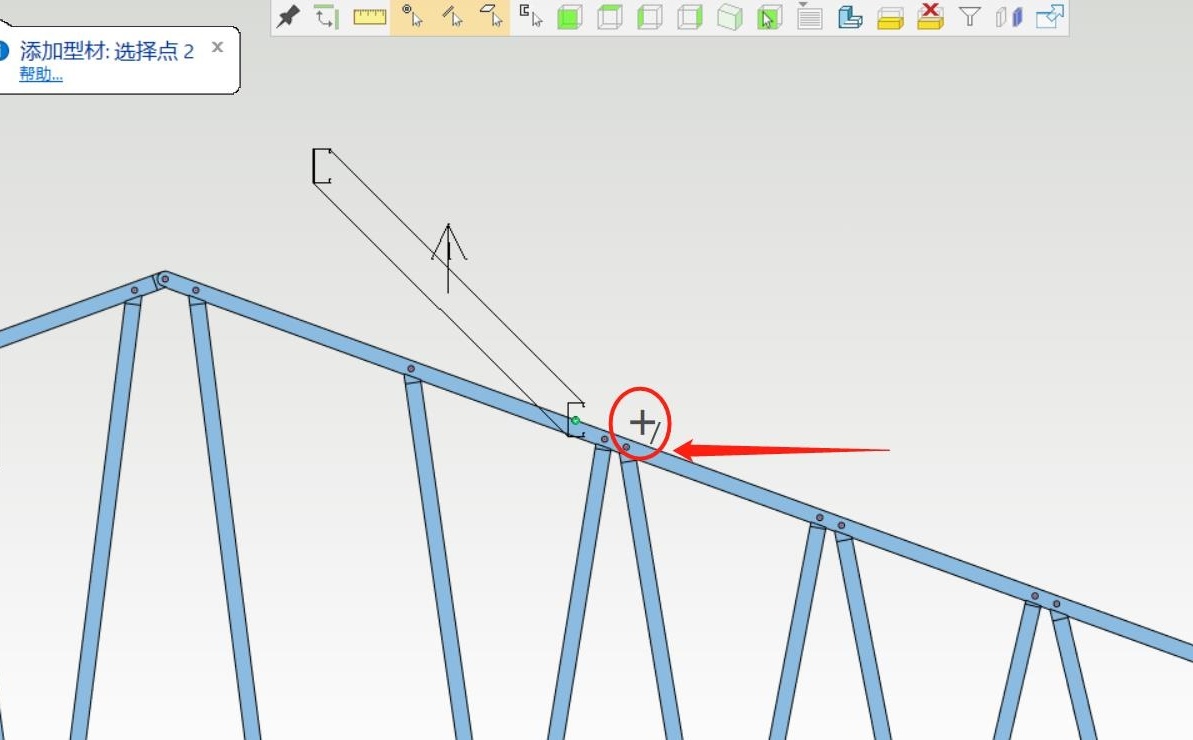Select the yellow ruler measure tool

(370, 17)
